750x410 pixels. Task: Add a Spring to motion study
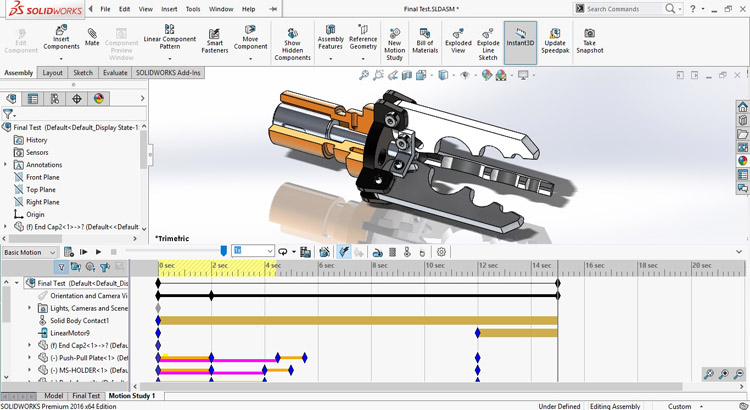[392, 252]
